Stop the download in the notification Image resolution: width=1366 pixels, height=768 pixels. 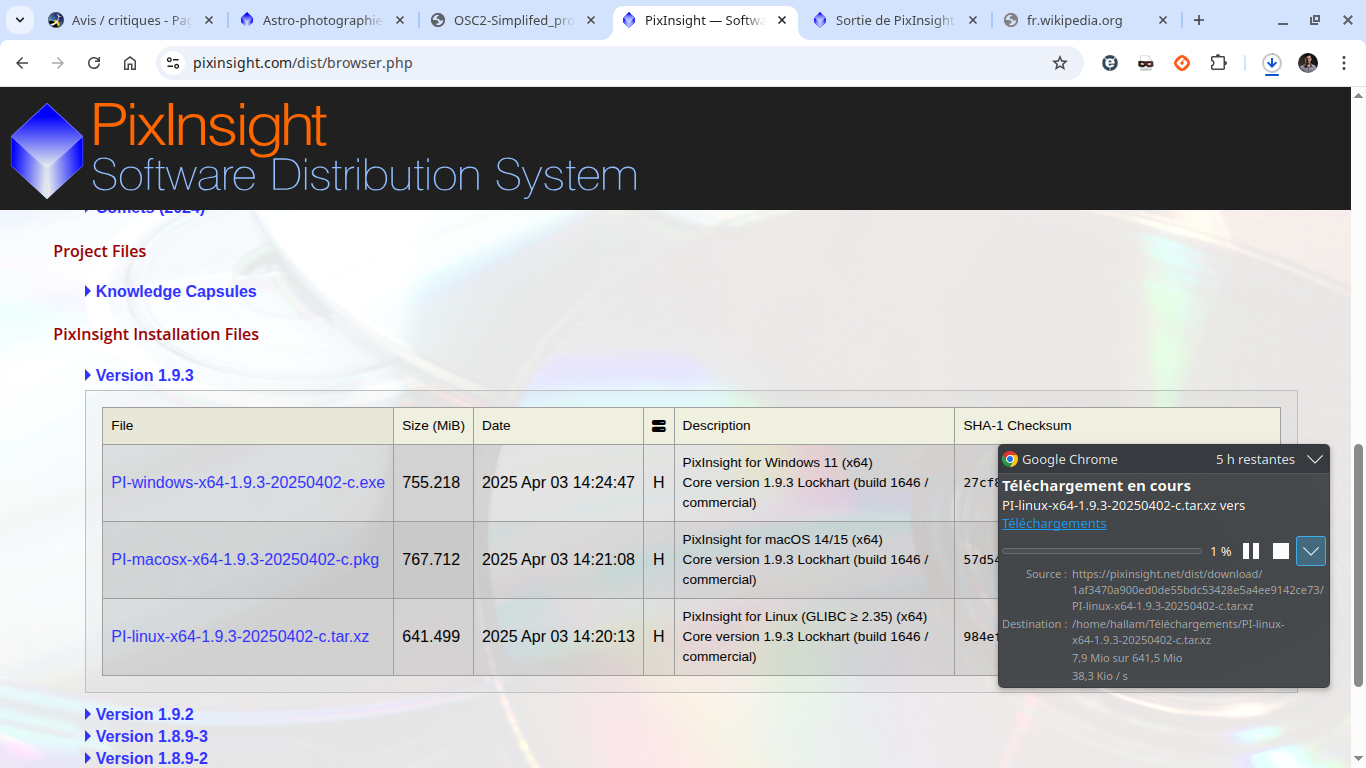(x=1281, y=551)
